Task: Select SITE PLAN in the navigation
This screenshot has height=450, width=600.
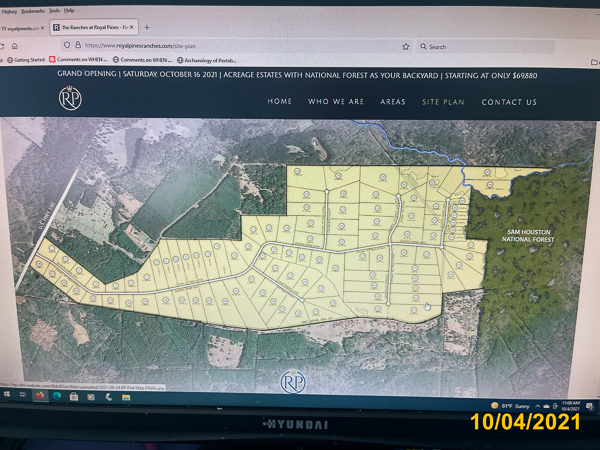Action: point(443,102)
